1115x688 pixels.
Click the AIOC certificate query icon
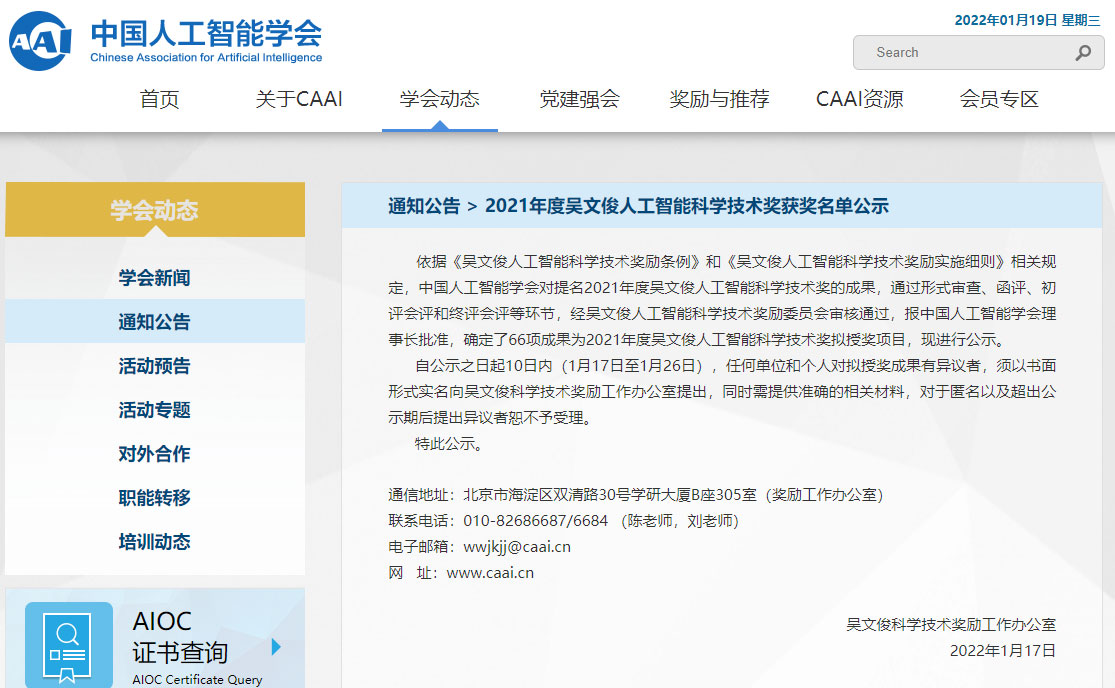point(68,645)
